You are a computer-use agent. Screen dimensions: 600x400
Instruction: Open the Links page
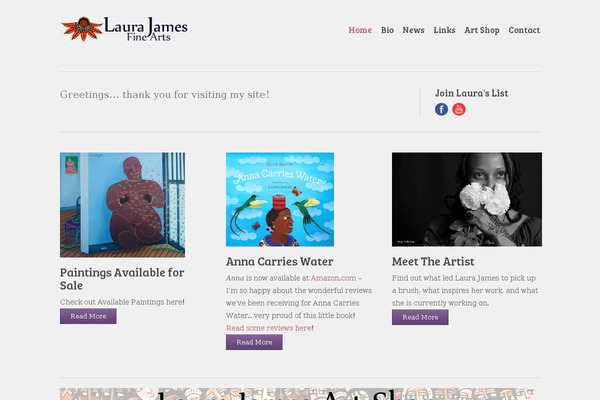444,30
